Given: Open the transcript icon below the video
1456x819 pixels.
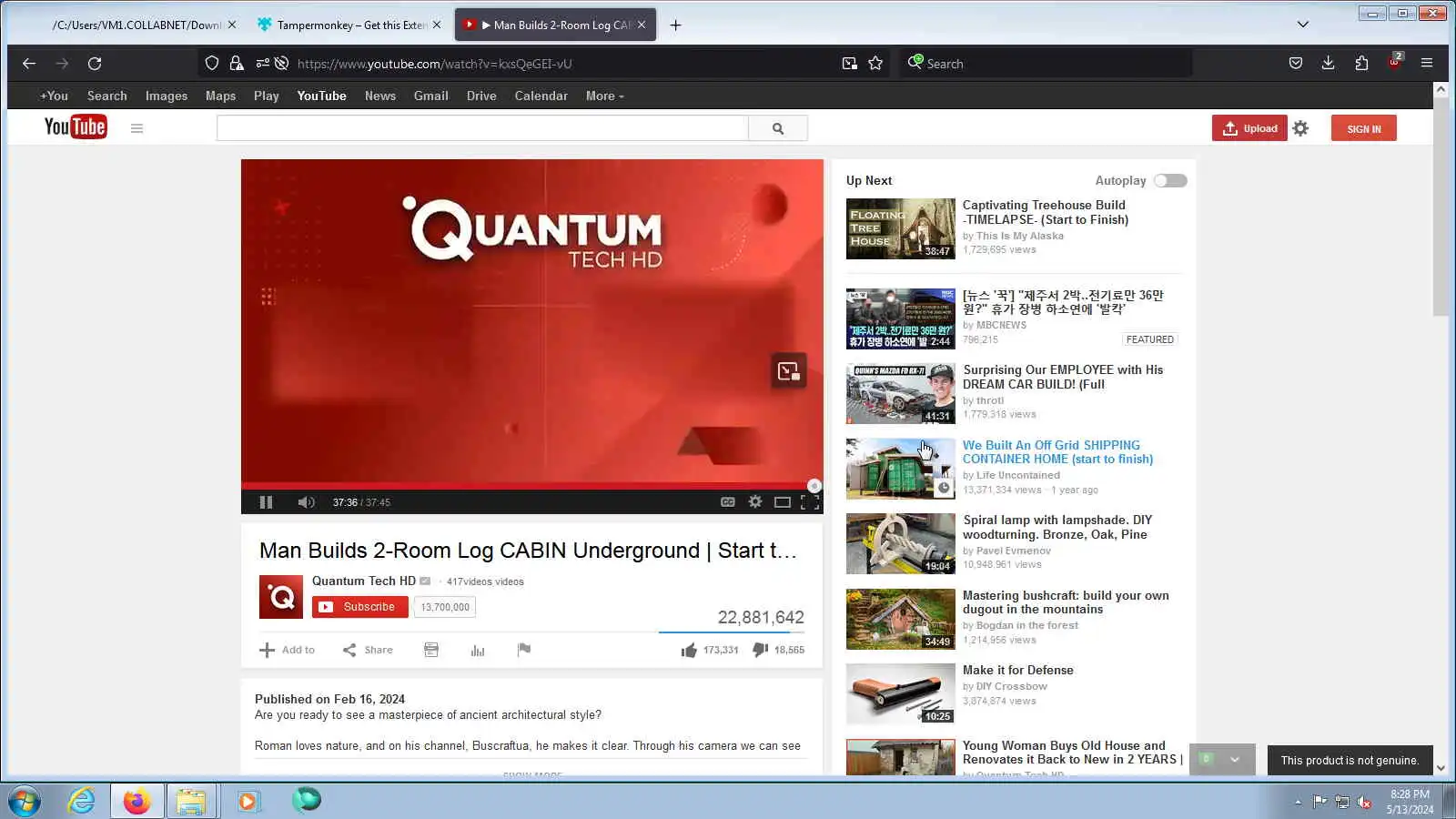Looking at the screenshot, I should click(431, 650).
